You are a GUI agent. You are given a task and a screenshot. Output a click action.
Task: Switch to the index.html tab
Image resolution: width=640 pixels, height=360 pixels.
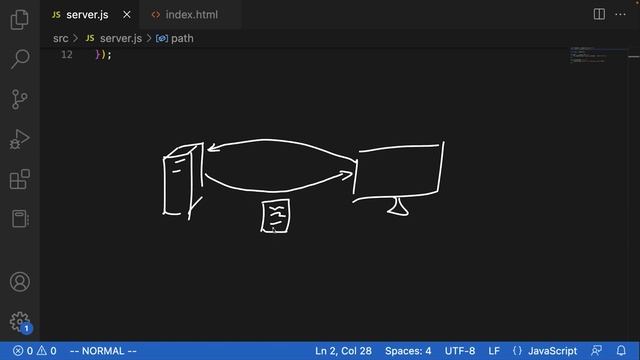(x=191, y=15)
